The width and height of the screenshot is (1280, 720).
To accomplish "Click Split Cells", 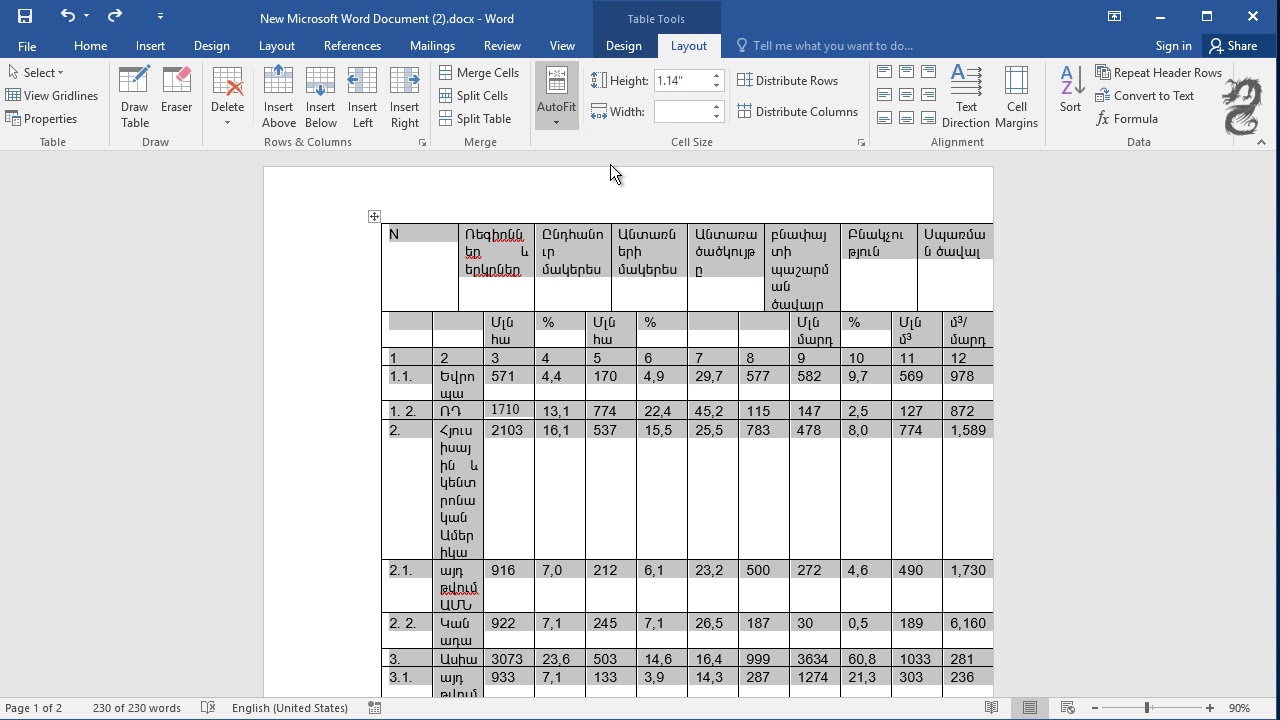I will click(x=473, y=95).
